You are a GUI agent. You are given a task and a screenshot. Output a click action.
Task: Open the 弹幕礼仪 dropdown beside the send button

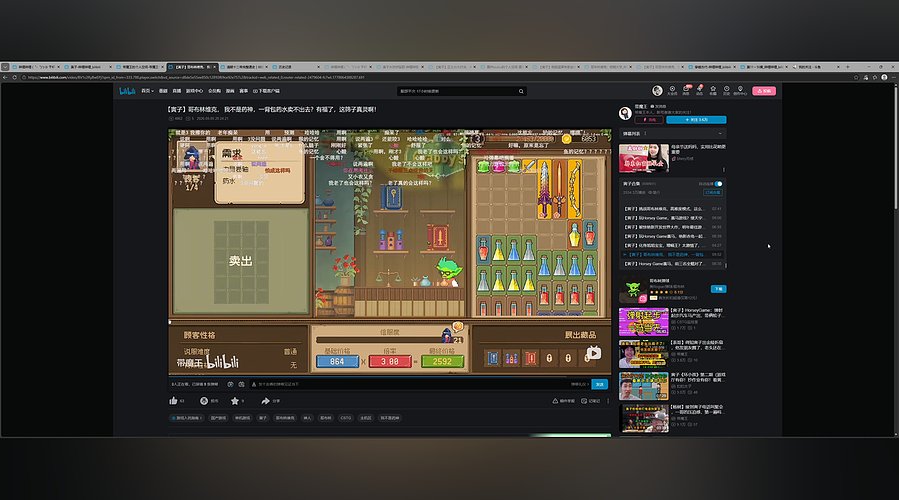click(579, 384)
